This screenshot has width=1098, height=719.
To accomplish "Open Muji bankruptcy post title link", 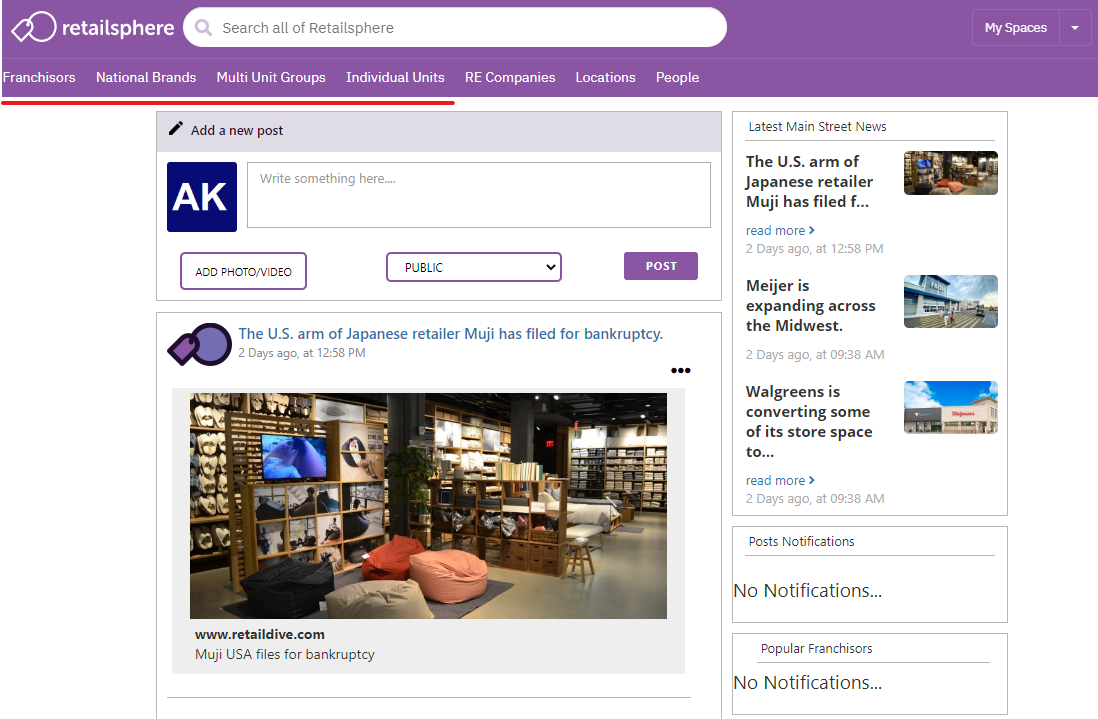I will 450,333.
